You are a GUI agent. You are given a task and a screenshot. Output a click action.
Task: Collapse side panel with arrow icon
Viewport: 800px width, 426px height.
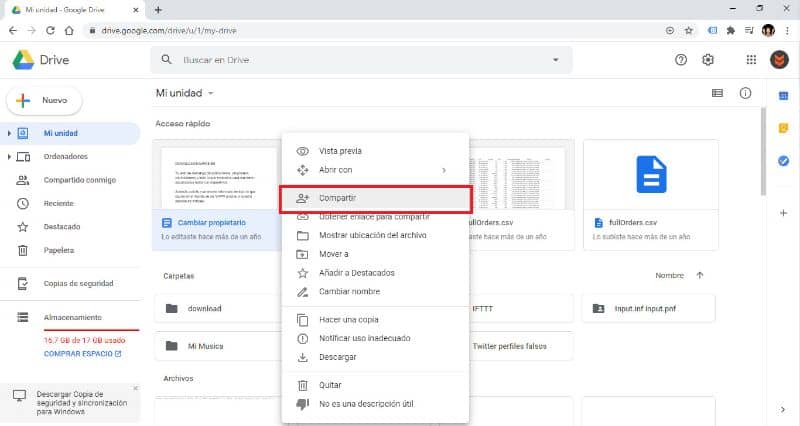[x=783, y=409]
